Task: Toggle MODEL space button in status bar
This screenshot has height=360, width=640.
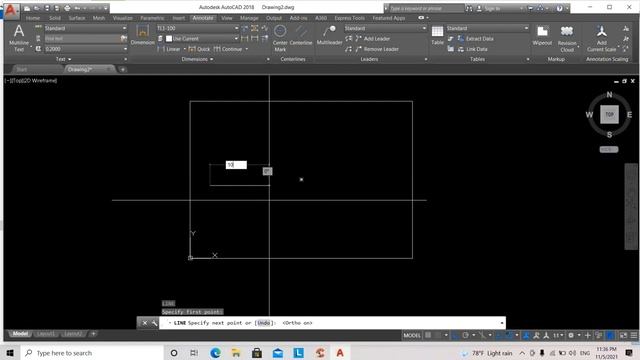Action: tap(412, 335)
